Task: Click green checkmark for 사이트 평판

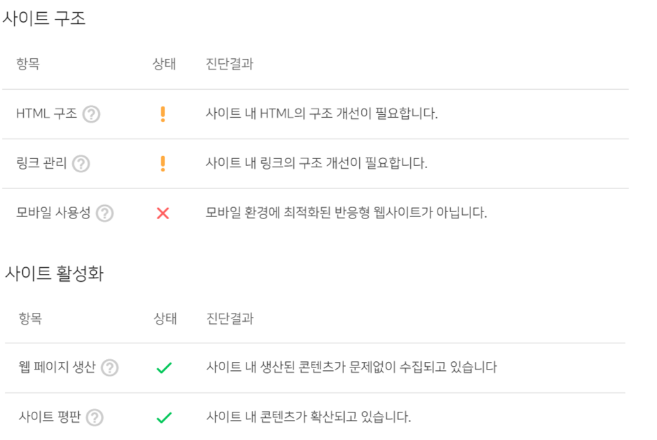Action: [x=164, y=417]
